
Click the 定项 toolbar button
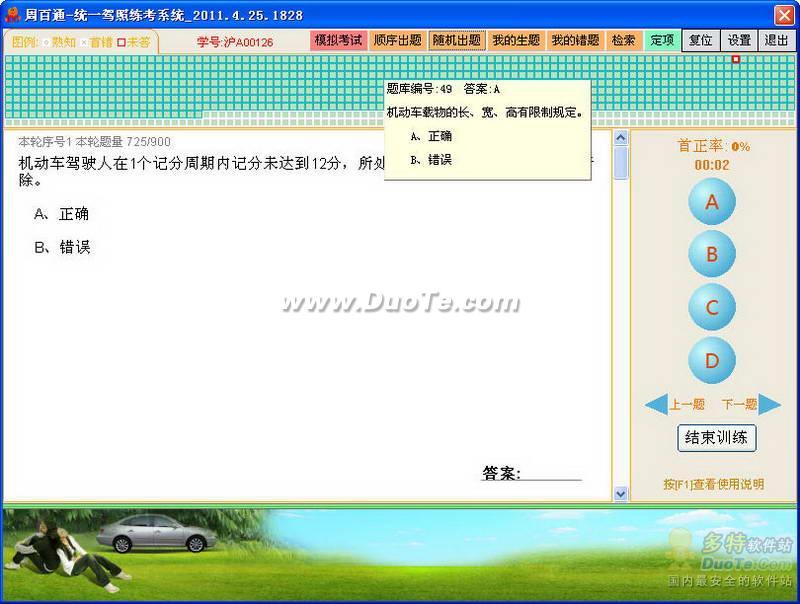[x=662, y=40]
